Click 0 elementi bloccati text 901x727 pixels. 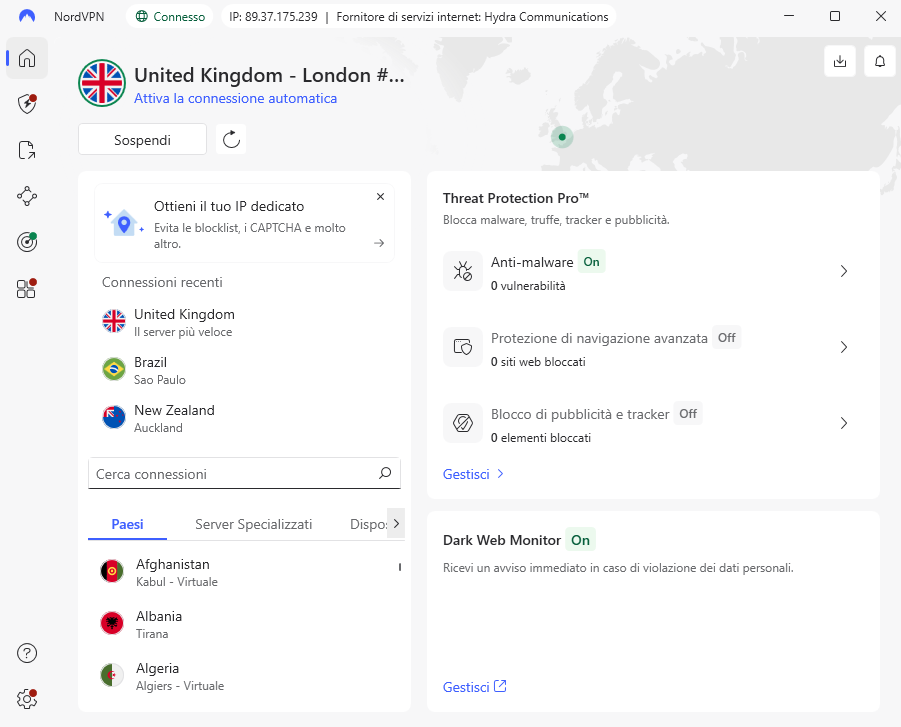(540, 437)
